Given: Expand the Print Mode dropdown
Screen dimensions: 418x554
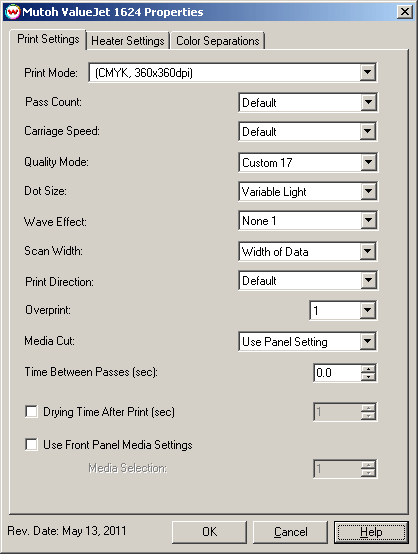Looking at the screenshot, I should click(367, 72).
